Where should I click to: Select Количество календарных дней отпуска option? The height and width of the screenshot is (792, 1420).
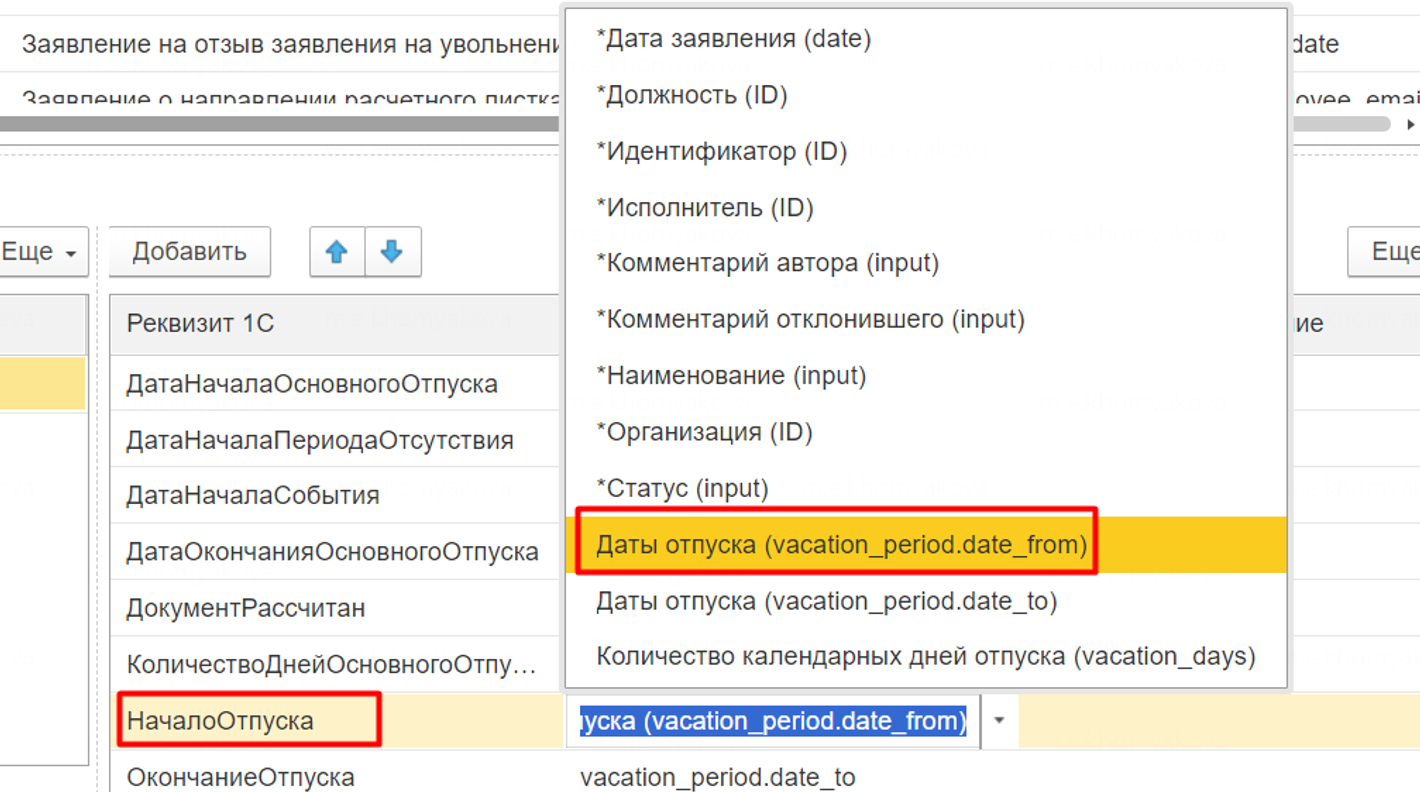point(925,657)
